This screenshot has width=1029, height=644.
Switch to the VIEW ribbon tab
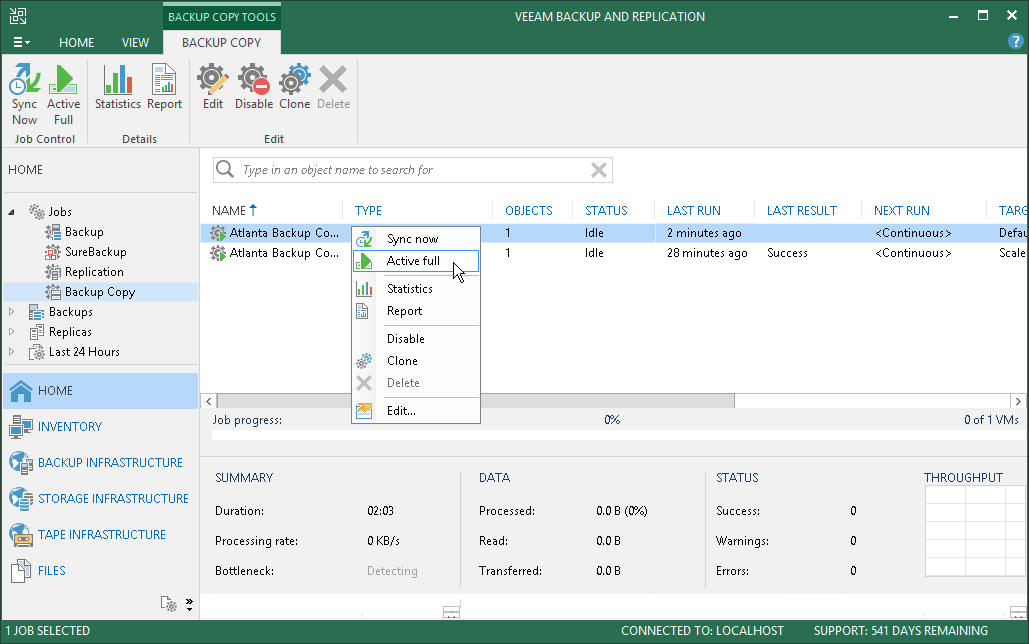[x=135, y=42]
